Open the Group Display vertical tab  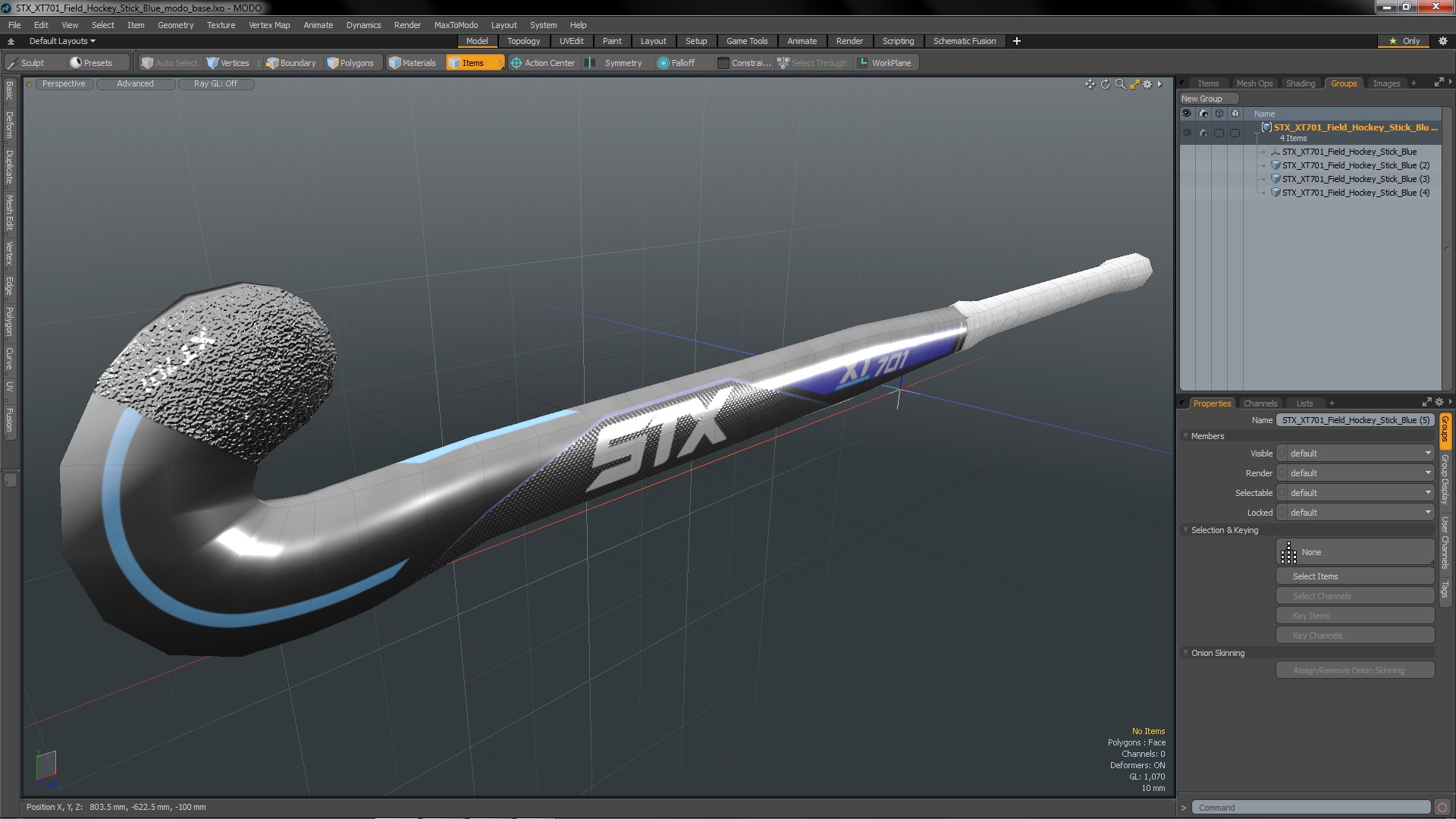1445,479
